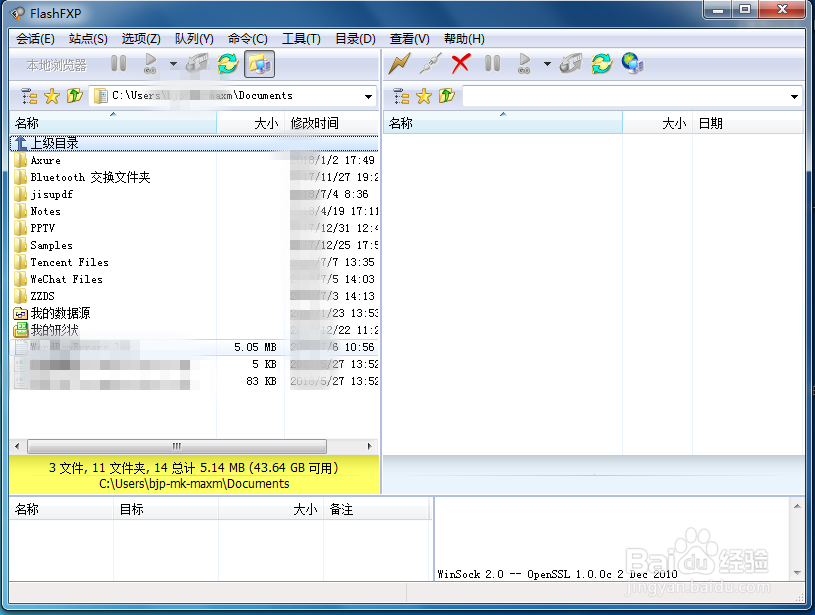Screen dimensions: 815x615
Task: Pause the local transfer with pause icon
Action: tap(119, 63)
